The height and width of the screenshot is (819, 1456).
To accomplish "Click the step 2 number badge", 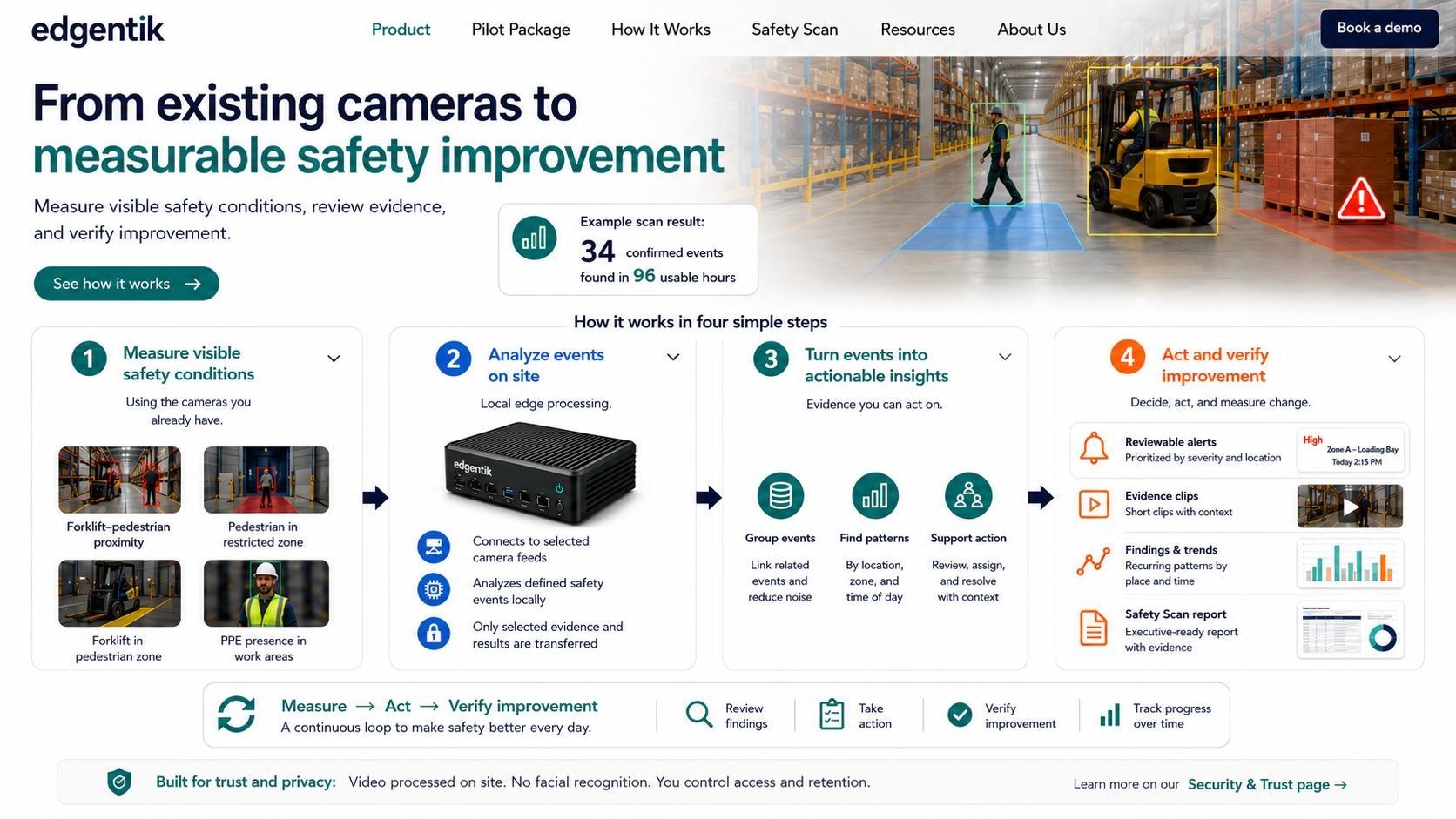I will [454, 359].
